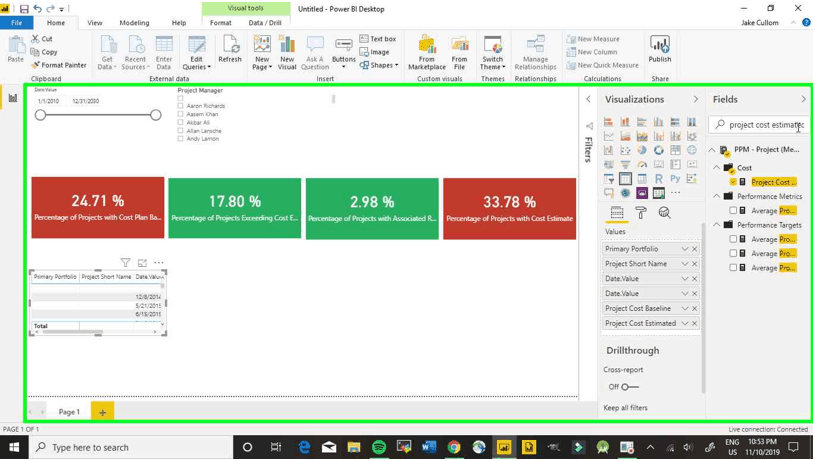Screen dimensions: 815x461
Task: Choose the scatter chart visual
Action: point(625,150)
